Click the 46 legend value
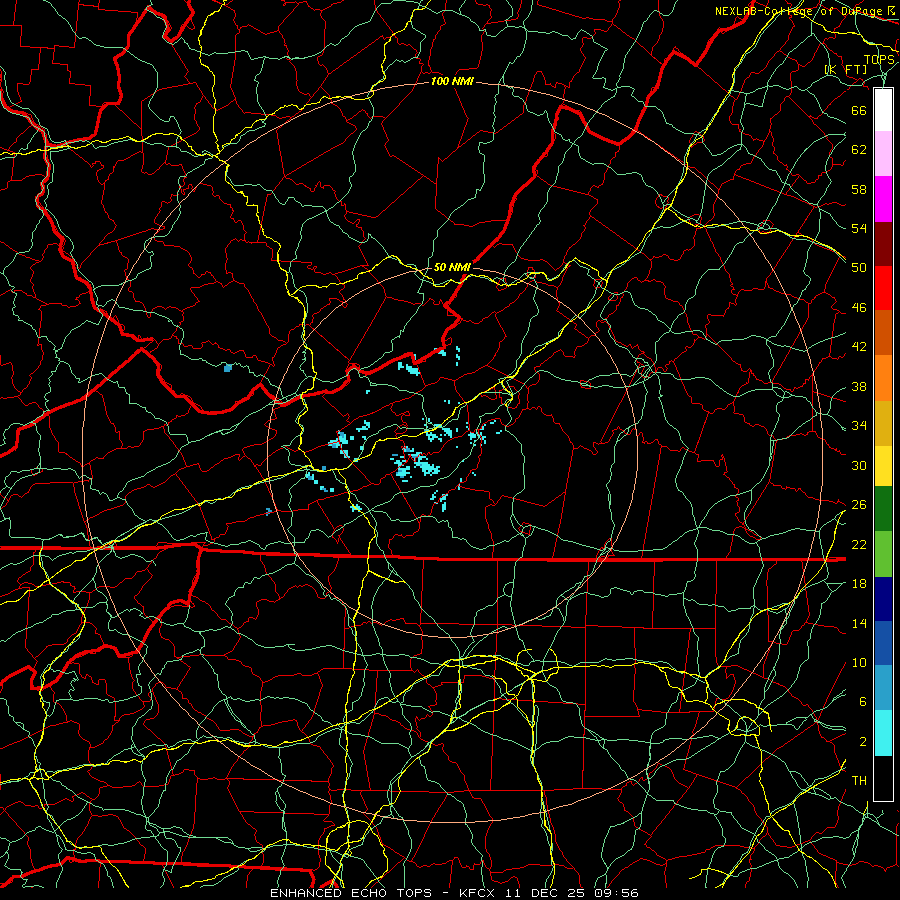This screenshot has width=900, height=900. (x=859, y=308)
